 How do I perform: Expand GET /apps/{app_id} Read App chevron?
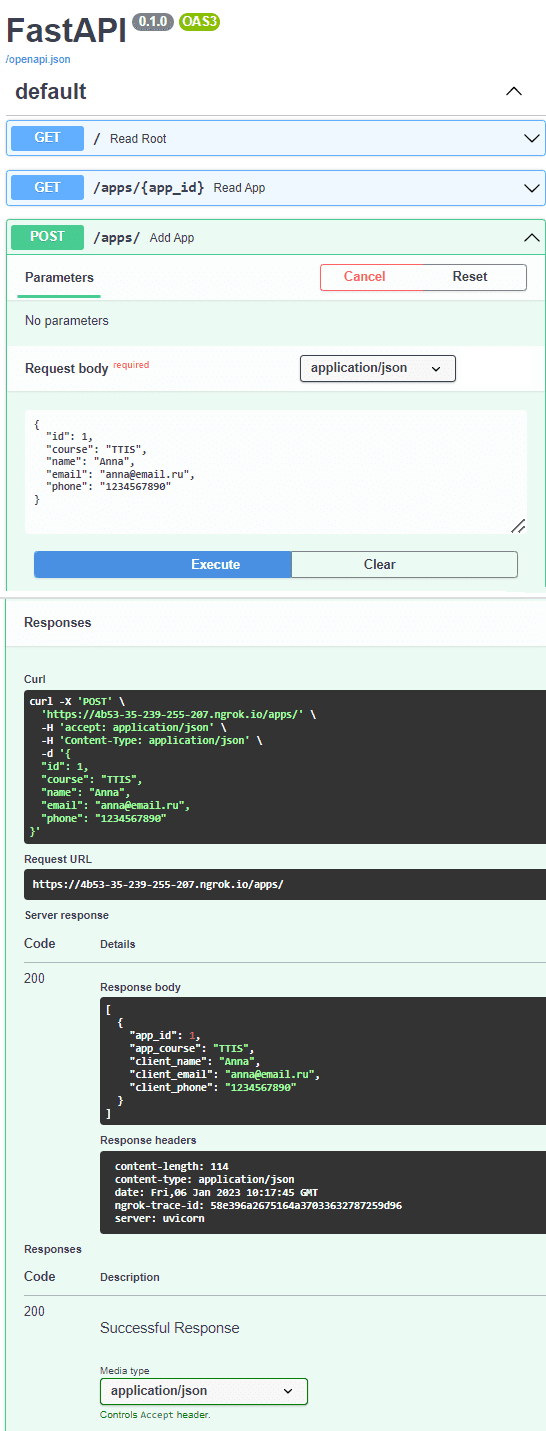(x=533, y=187)
